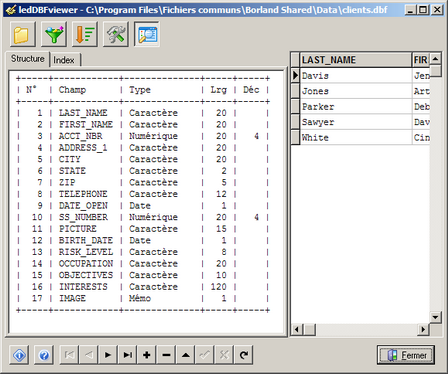Click row indicator for Parker row

click(x=295, y=107)
